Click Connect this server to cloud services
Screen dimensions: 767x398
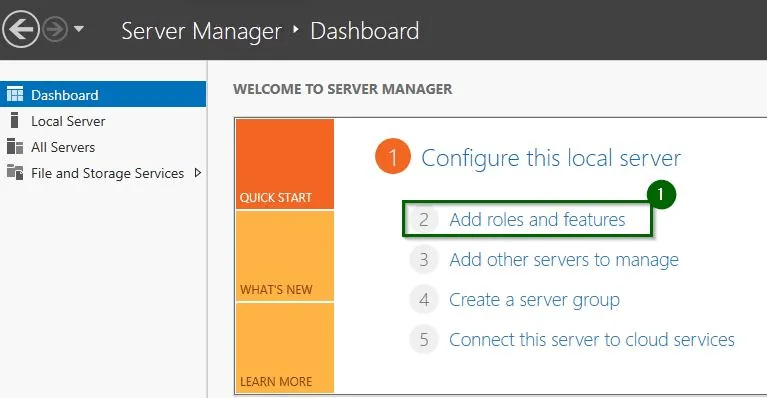(592, 339)
